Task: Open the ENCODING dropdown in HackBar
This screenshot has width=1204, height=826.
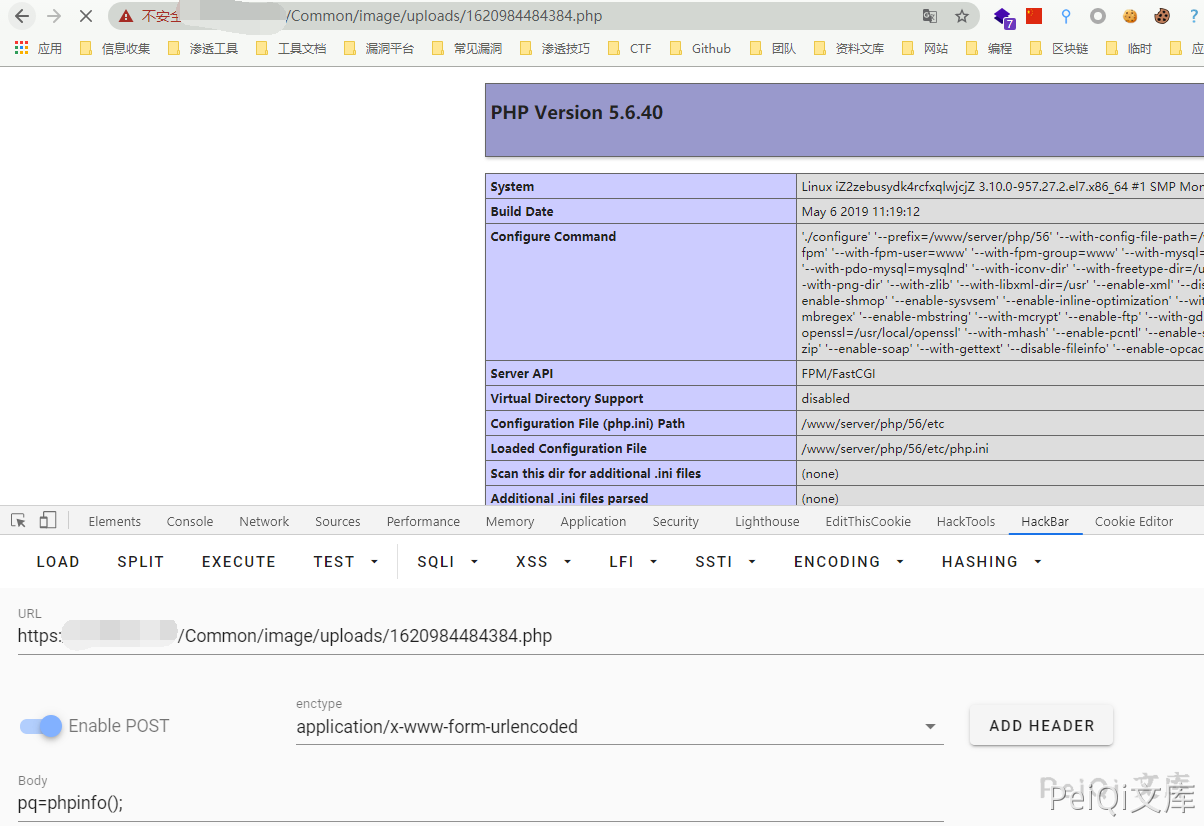Action: click(848, 562)
